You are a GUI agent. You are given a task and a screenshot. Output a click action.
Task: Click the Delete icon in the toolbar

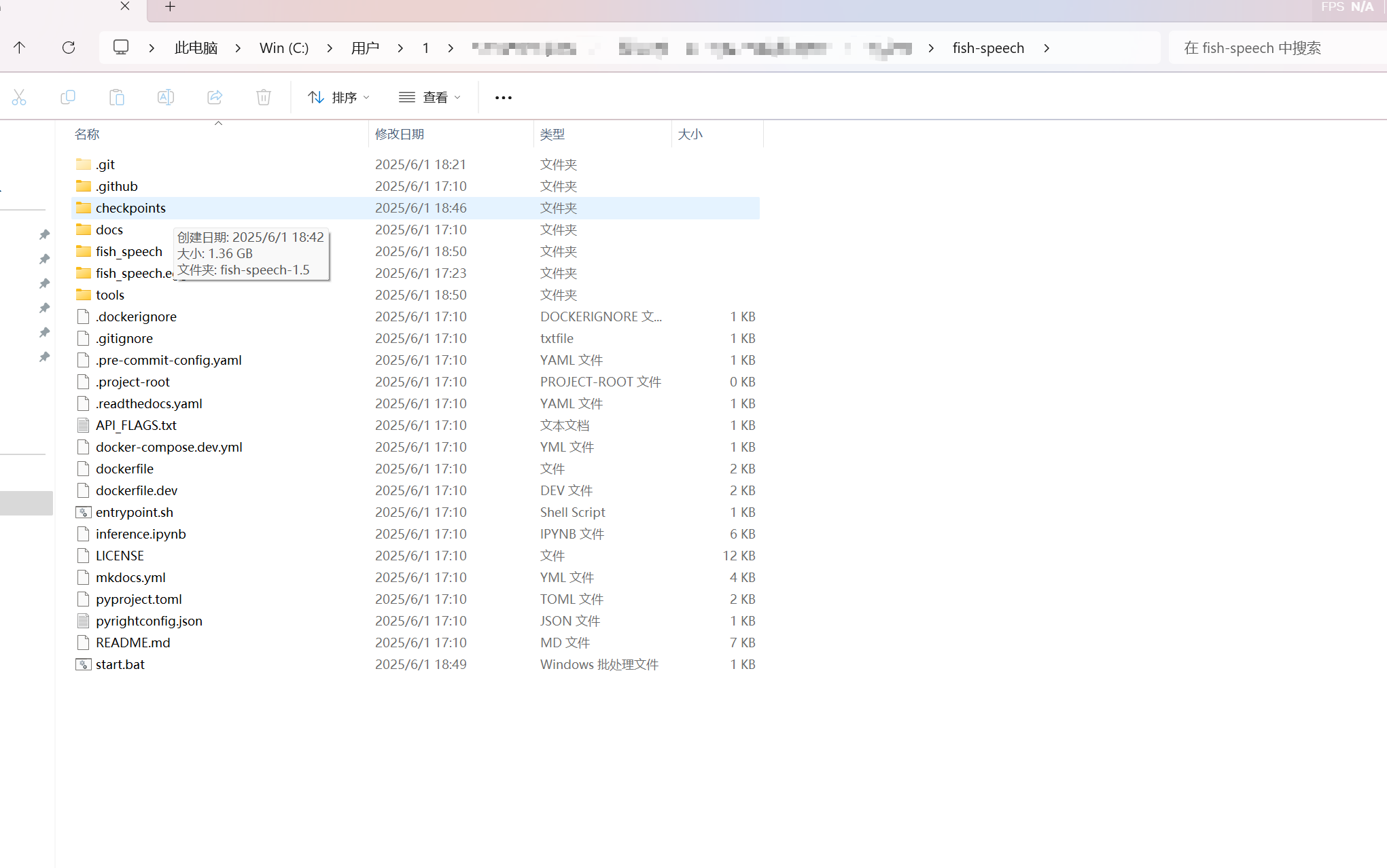[264, 97]
